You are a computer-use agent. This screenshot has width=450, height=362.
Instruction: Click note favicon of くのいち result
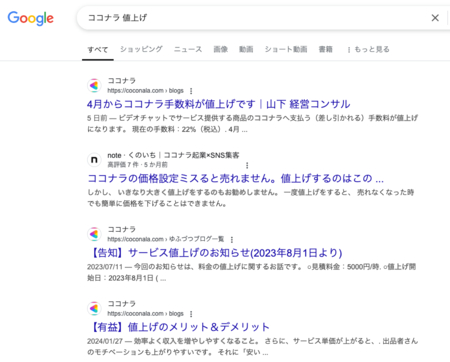tap(94, 160)
